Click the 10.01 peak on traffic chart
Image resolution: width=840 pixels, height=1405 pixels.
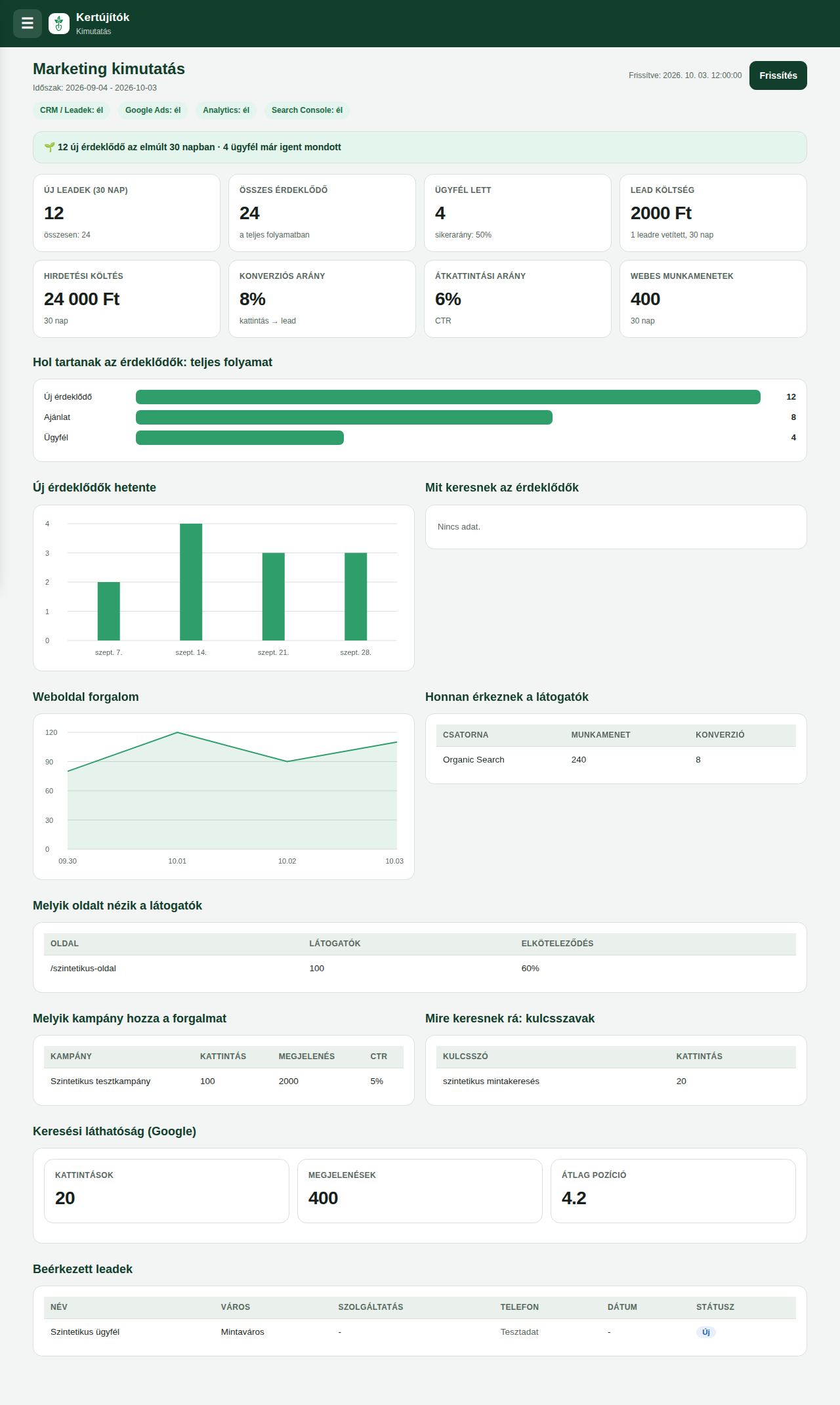click(x=177, y=732)
